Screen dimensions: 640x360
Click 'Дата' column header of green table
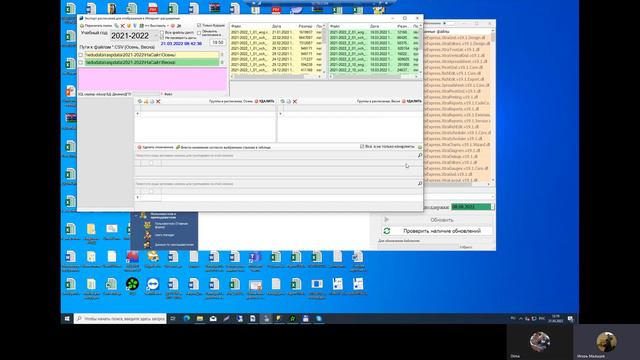point(374,26)
